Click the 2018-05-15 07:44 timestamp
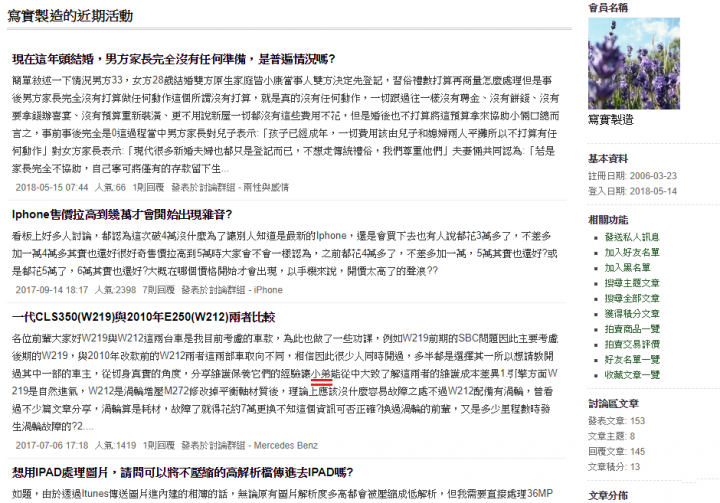720x503 pixels. [51, 187]
